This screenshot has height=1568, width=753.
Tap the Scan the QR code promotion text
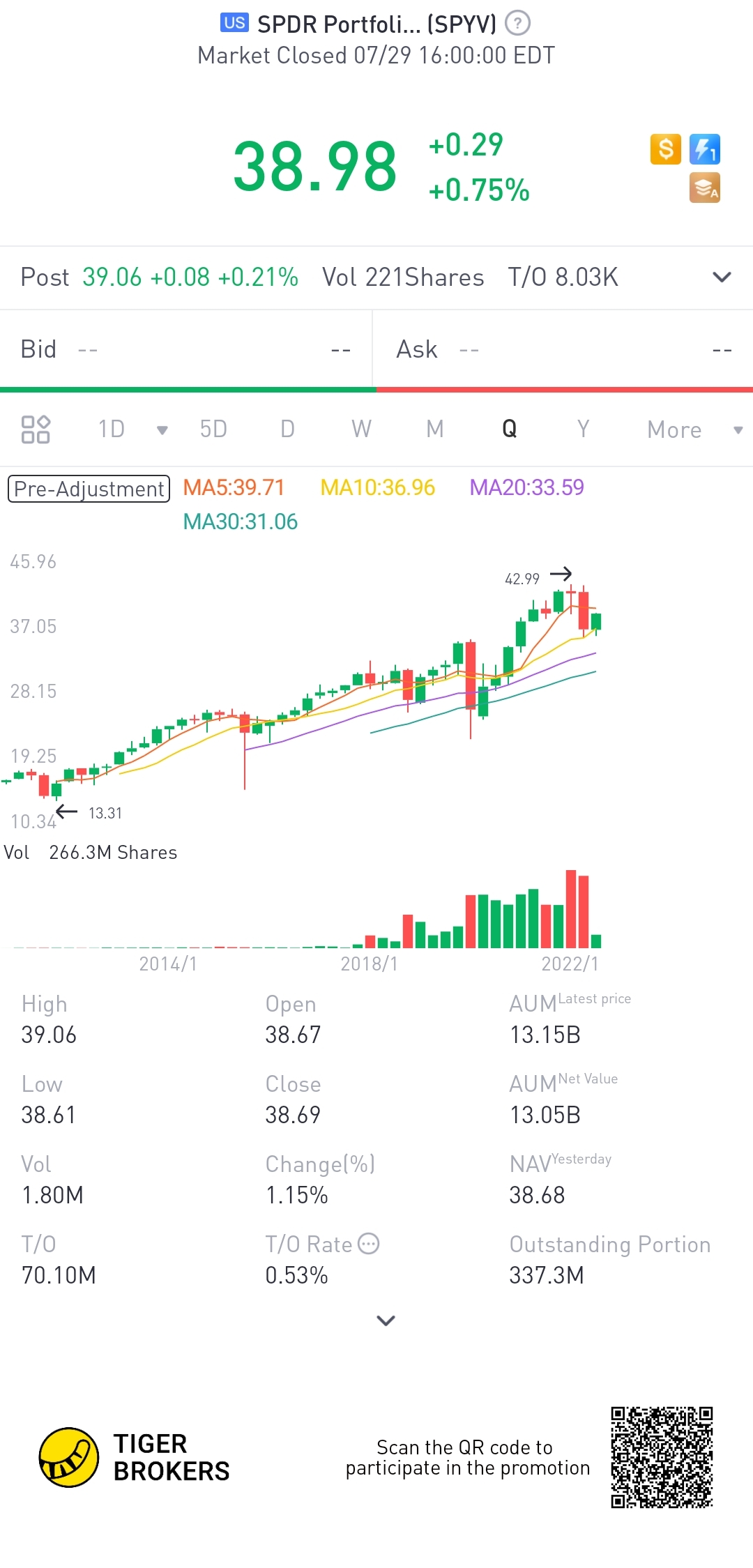[x=467, y=1457]
